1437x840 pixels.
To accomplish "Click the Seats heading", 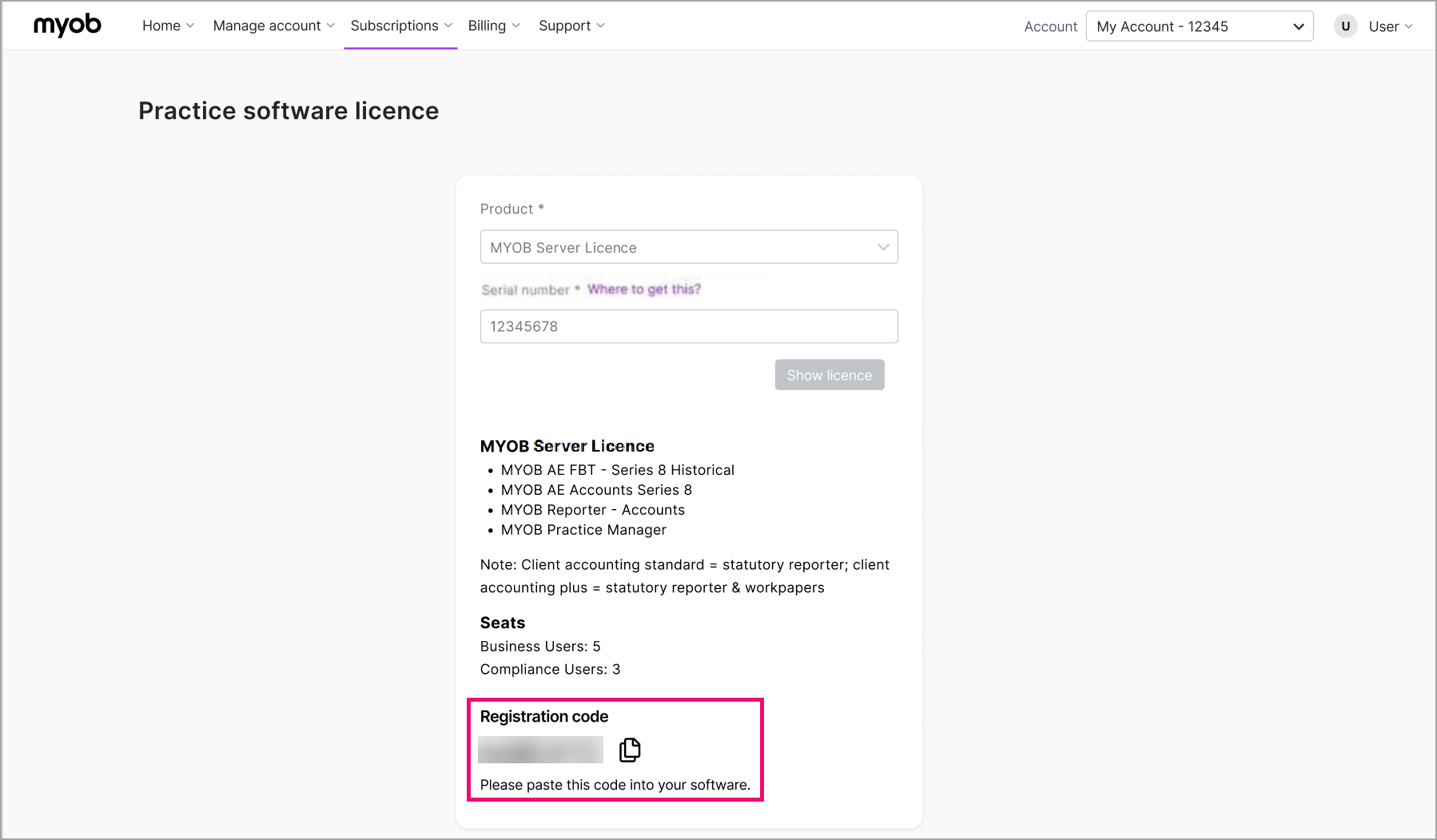I will pyautogui.click(x=503, y=623).
